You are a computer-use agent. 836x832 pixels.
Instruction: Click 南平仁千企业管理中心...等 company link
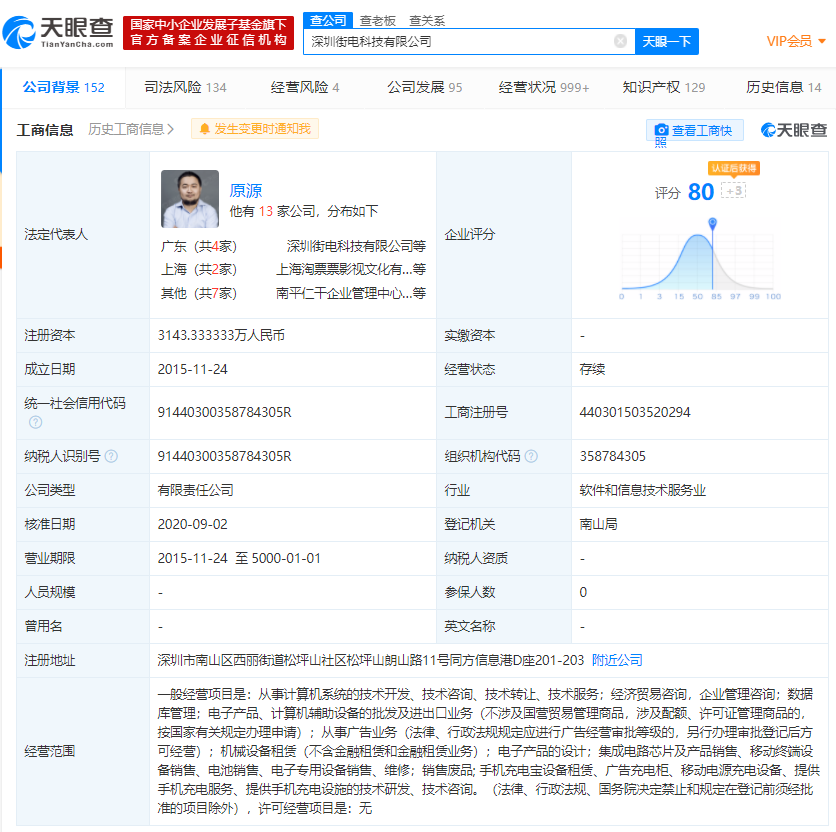click(x=351, y=293)
